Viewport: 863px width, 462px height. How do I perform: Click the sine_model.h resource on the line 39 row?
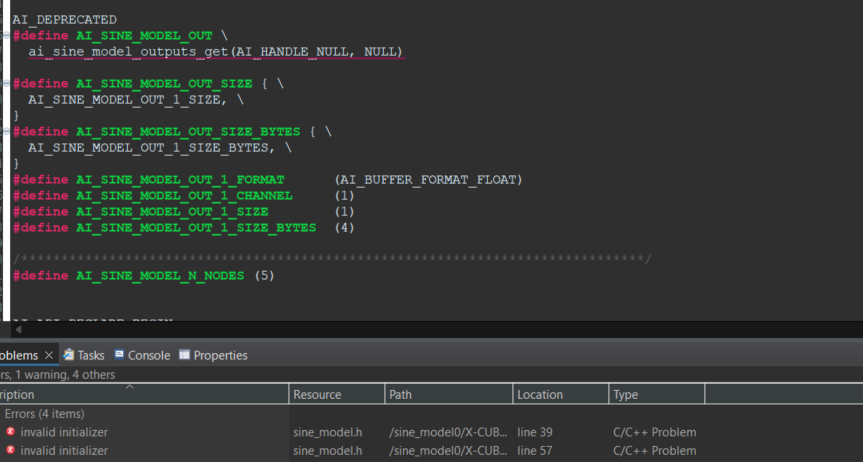point(327,432)
